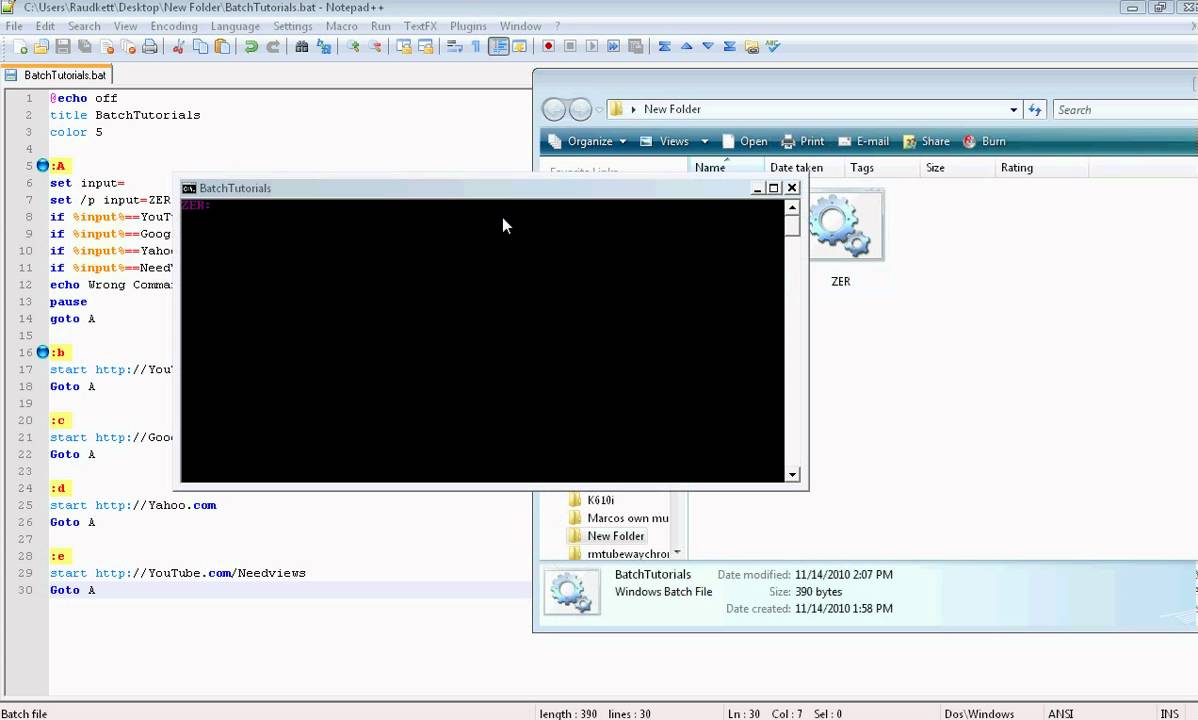Open the File menu

point(14,26)
